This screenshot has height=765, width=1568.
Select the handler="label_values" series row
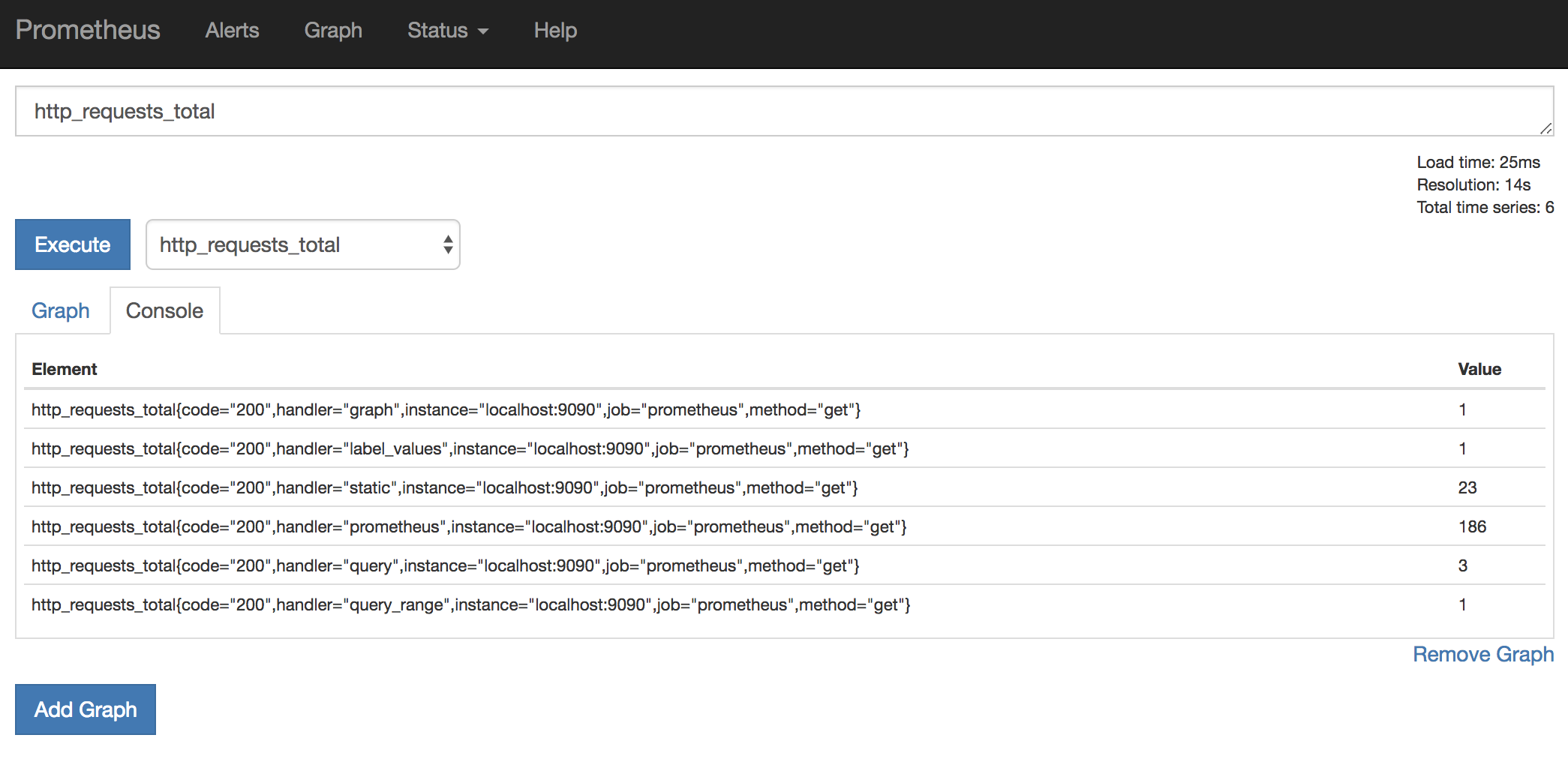coord(784,448)
